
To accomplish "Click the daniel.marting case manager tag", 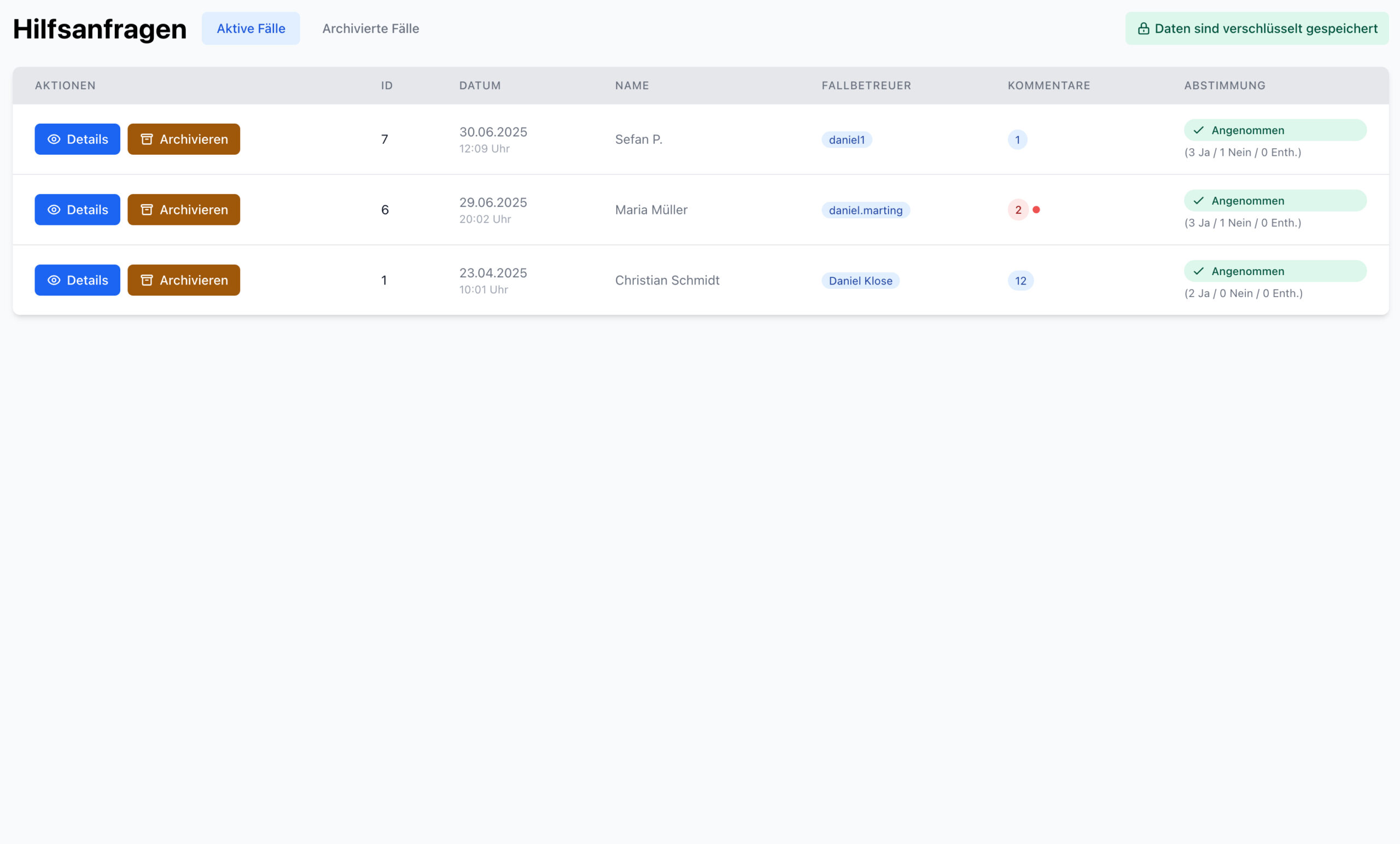I will coord(865,210).
